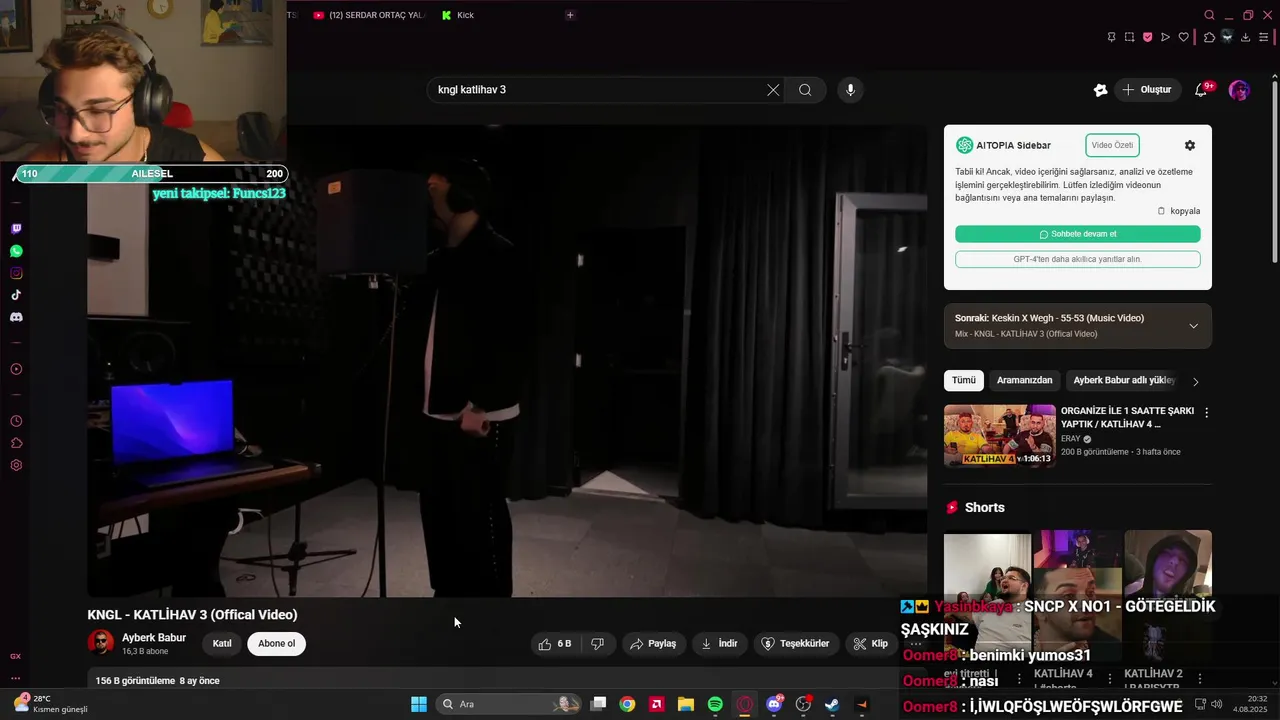
Task: Open tab search magnifier in title bar
Action: coord(1209,15)
